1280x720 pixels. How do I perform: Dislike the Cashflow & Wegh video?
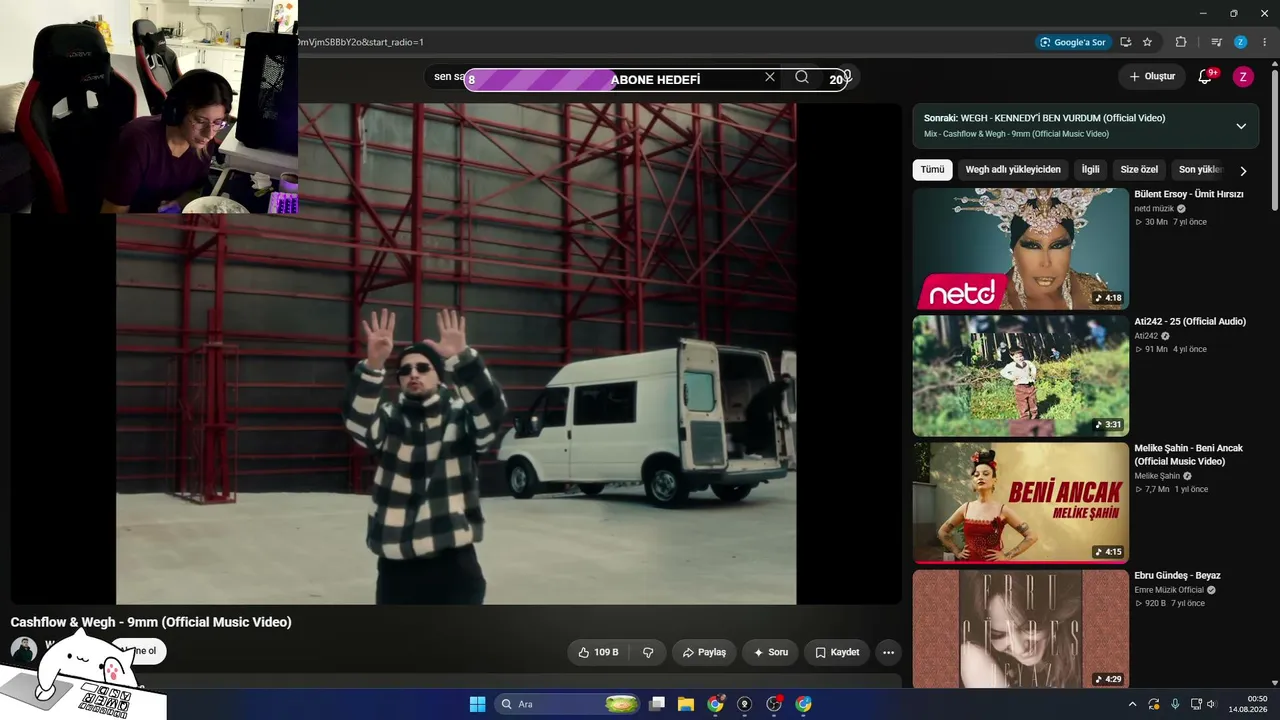tap(648, 652)
